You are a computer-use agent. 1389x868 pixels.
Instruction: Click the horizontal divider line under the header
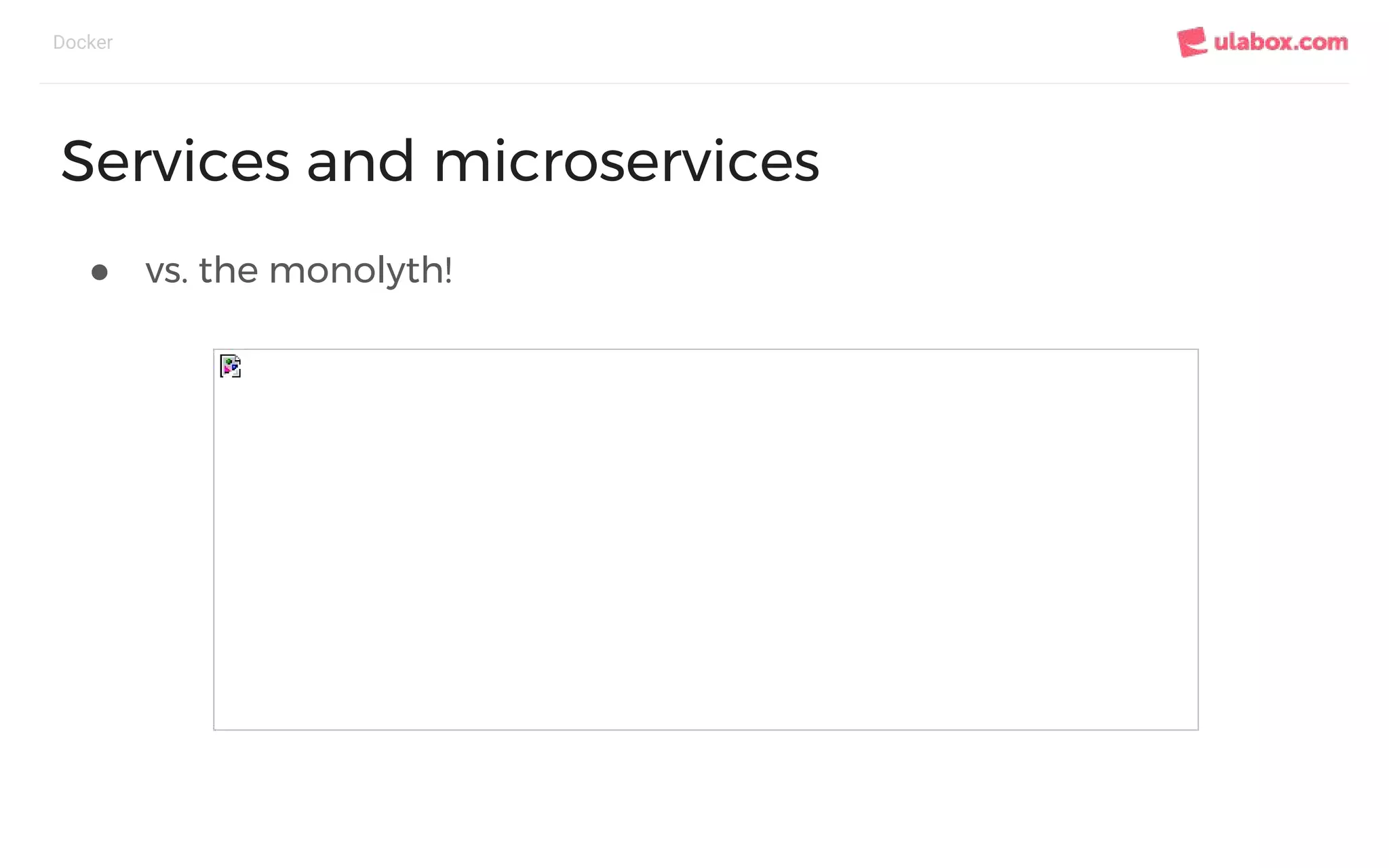click(x=694, y=83)
